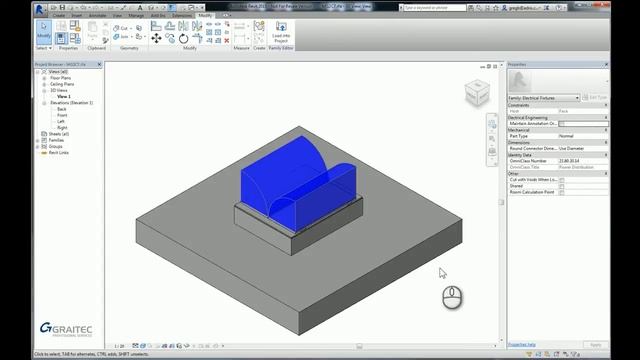
Task: Select the Trim/Extend tool
Action: click(x=198, y=39)
